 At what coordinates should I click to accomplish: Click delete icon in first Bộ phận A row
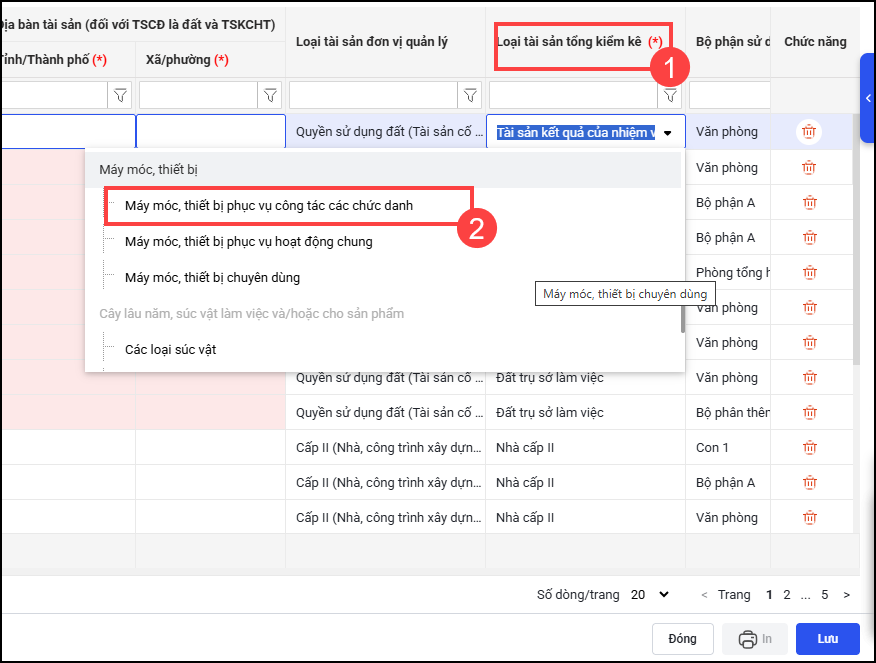point(809,203)
